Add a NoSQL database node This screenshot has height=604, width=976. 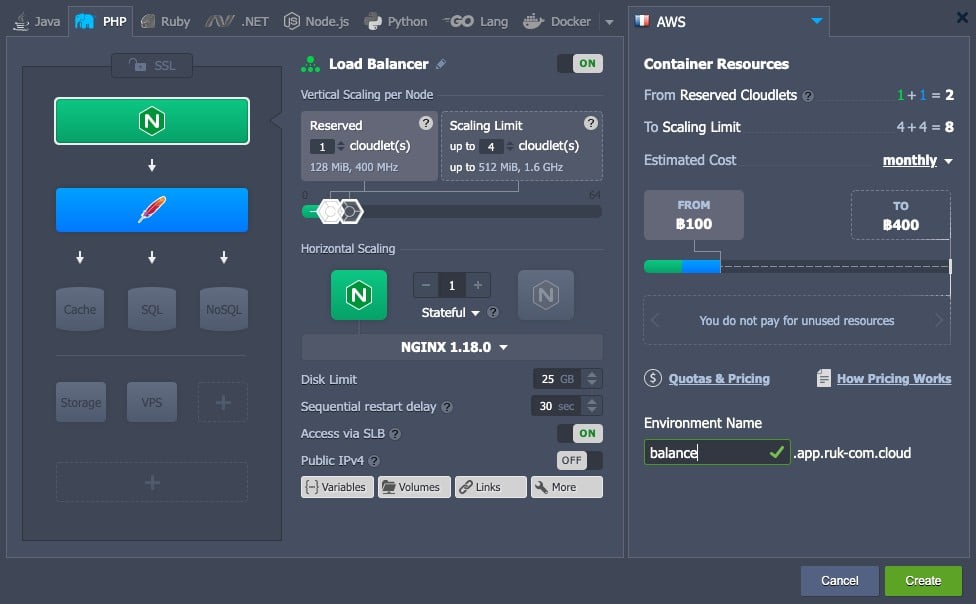223,309
